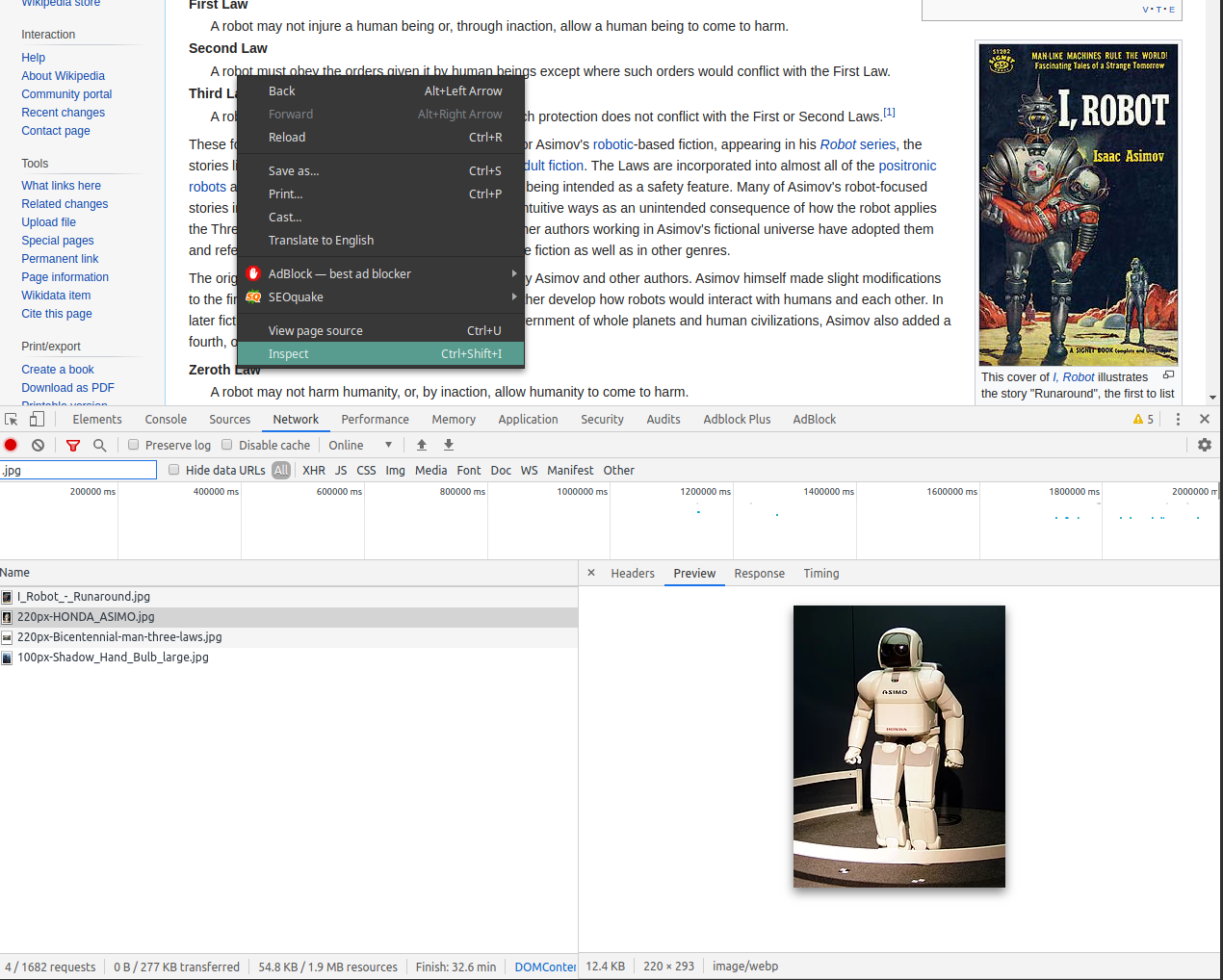This screenshot has width=1223, height=980.
Task: Open the Headers tab in details pane
Action: point(633,574)
